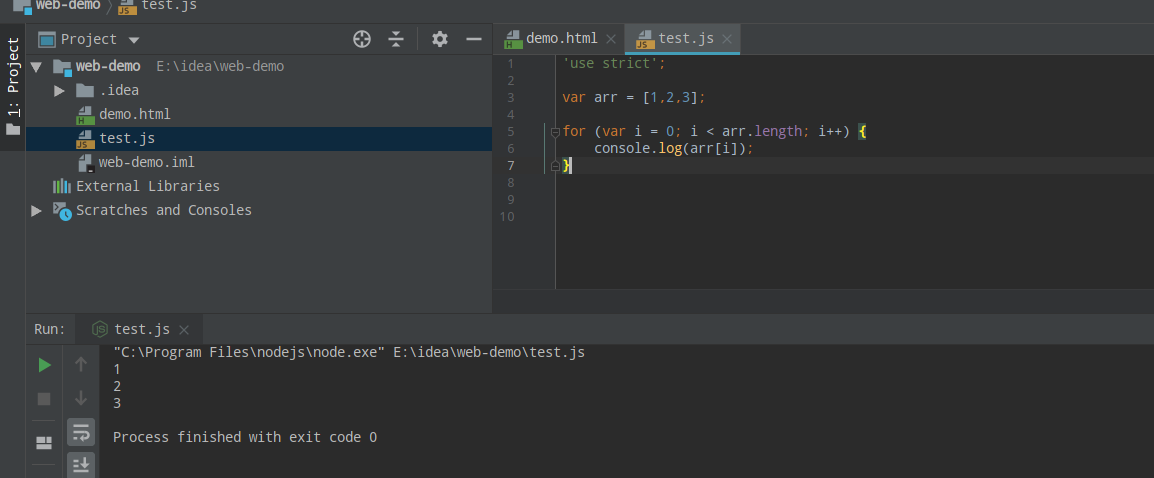
Task: Open Project panel settings gear
Action: [439, 39]
